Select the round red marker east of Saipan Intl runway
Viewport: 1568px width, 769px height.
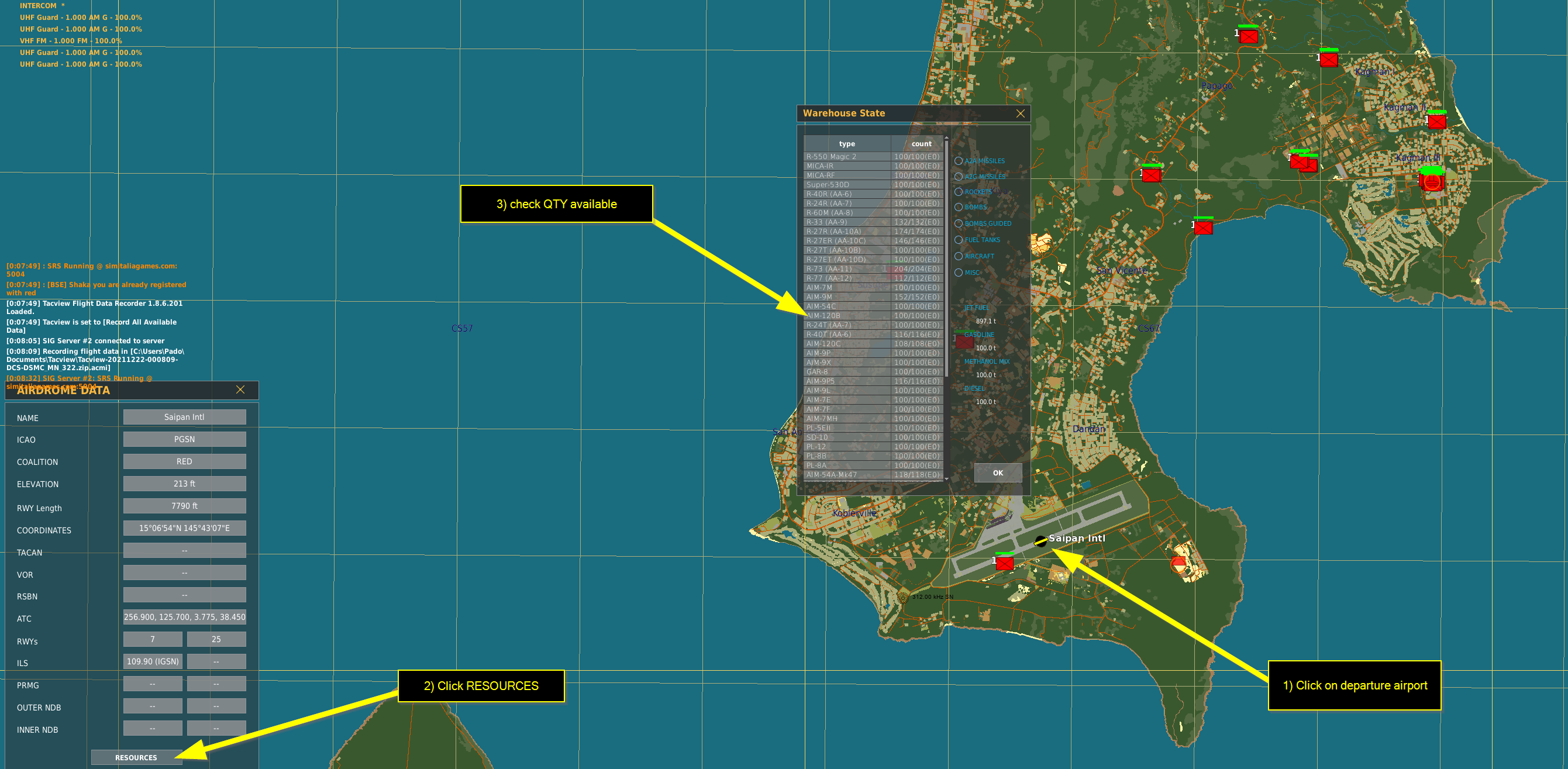coord(1178,564)
